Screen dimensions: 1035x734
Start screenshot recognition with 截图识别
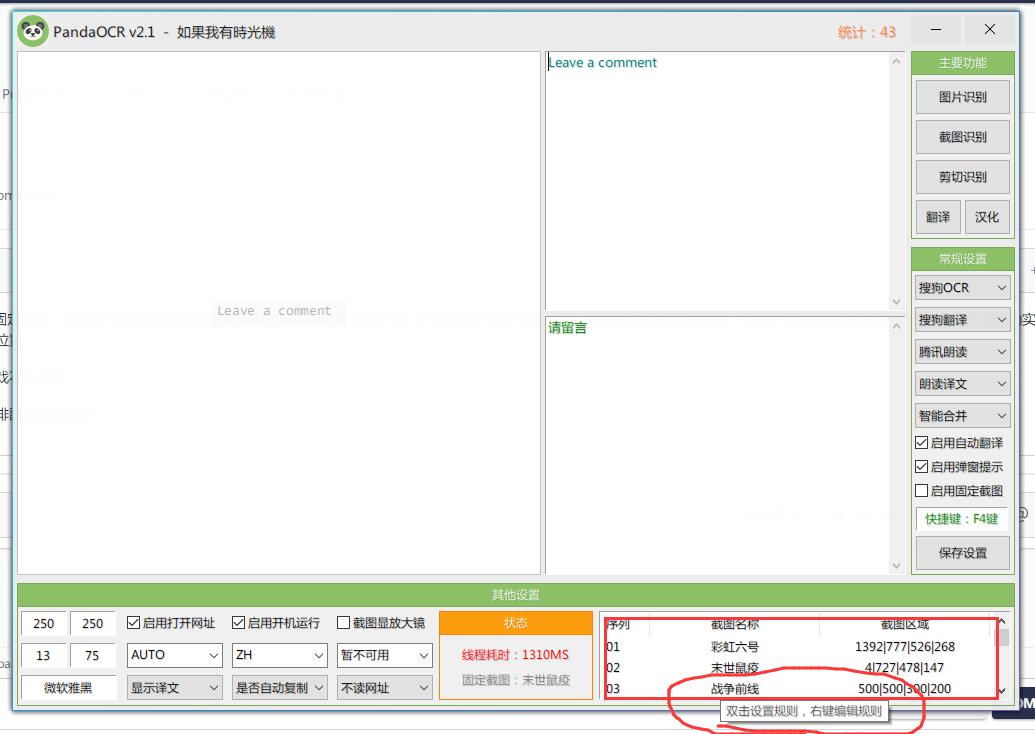coord(961,136)
